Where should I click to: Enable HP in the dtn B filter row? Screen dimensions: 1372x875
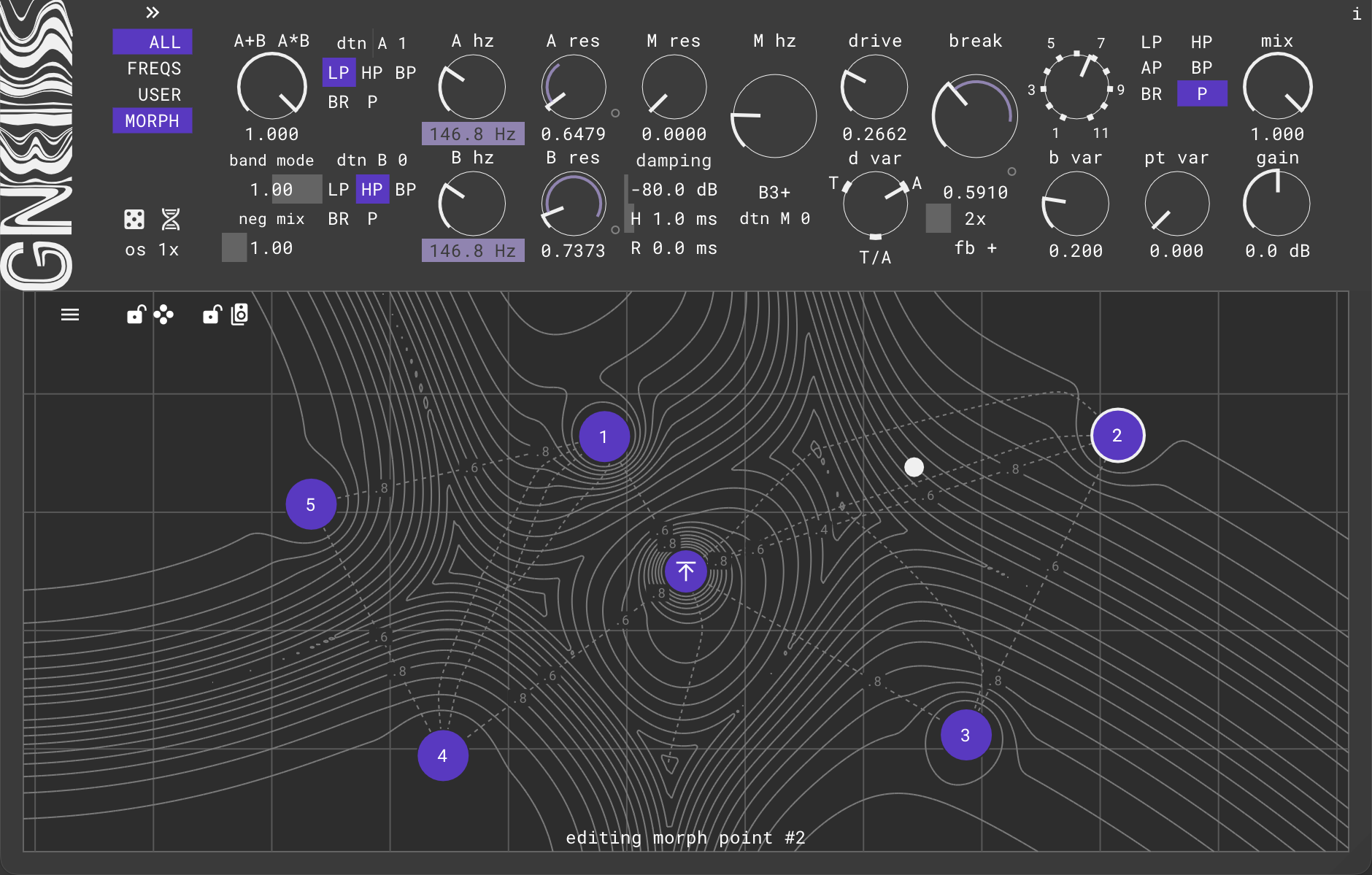pos(372,189)
